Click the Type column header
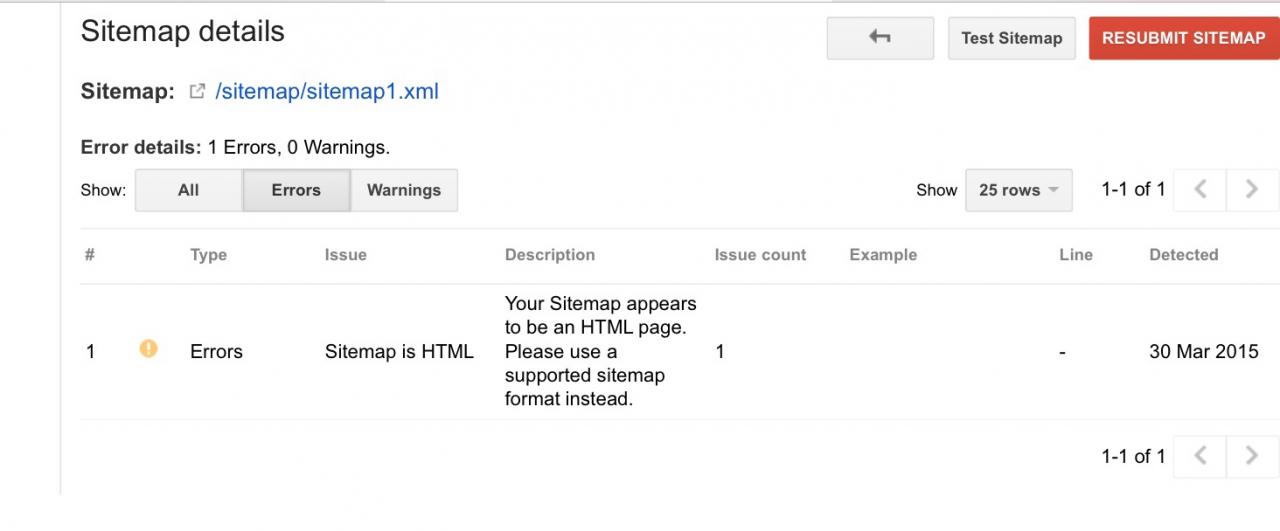 coord(208,255)
